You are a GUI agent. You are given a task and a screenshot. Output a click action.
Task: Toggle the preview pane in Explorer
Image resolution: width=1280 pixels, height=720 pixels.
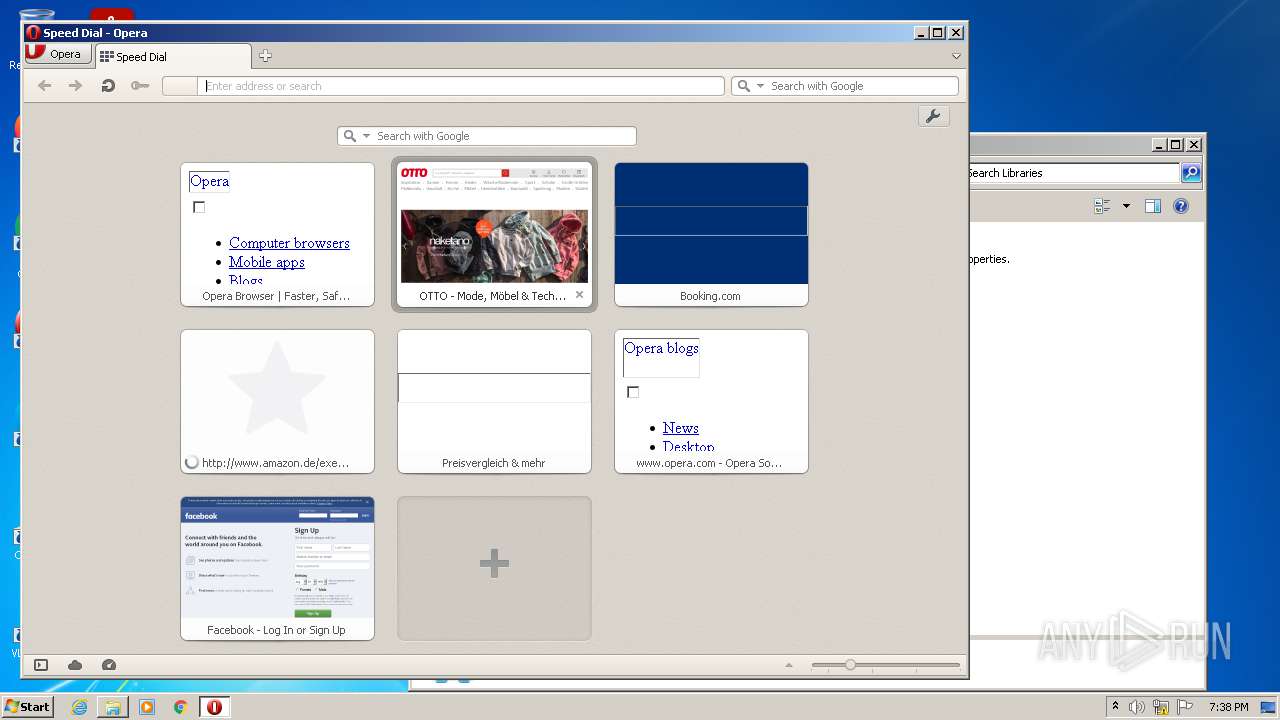[x=1152, y=206]
